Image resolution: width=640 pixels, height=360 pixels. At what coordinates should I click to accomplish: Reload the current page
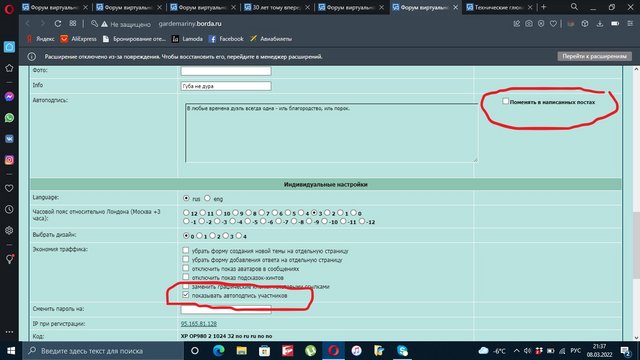click(58, 24)
